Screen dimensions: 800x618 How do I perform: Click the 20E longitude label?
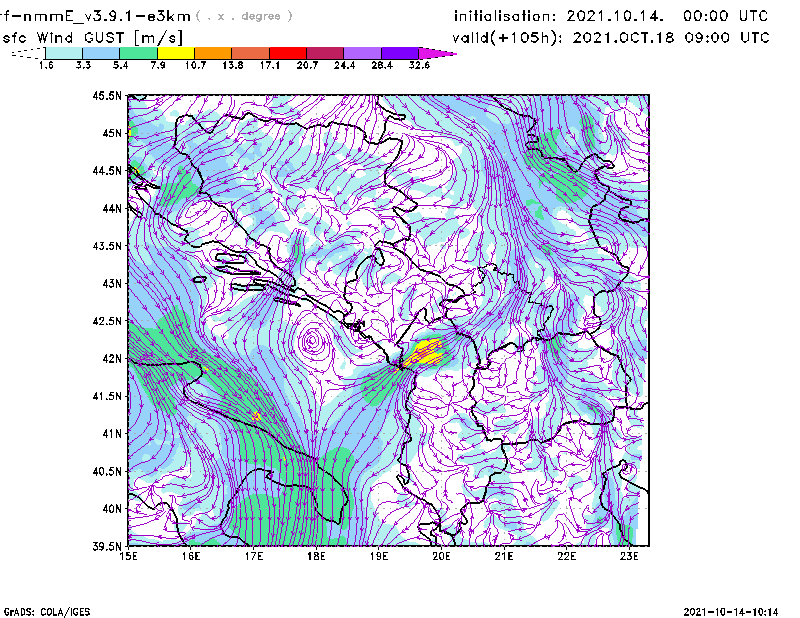(441, 556)
